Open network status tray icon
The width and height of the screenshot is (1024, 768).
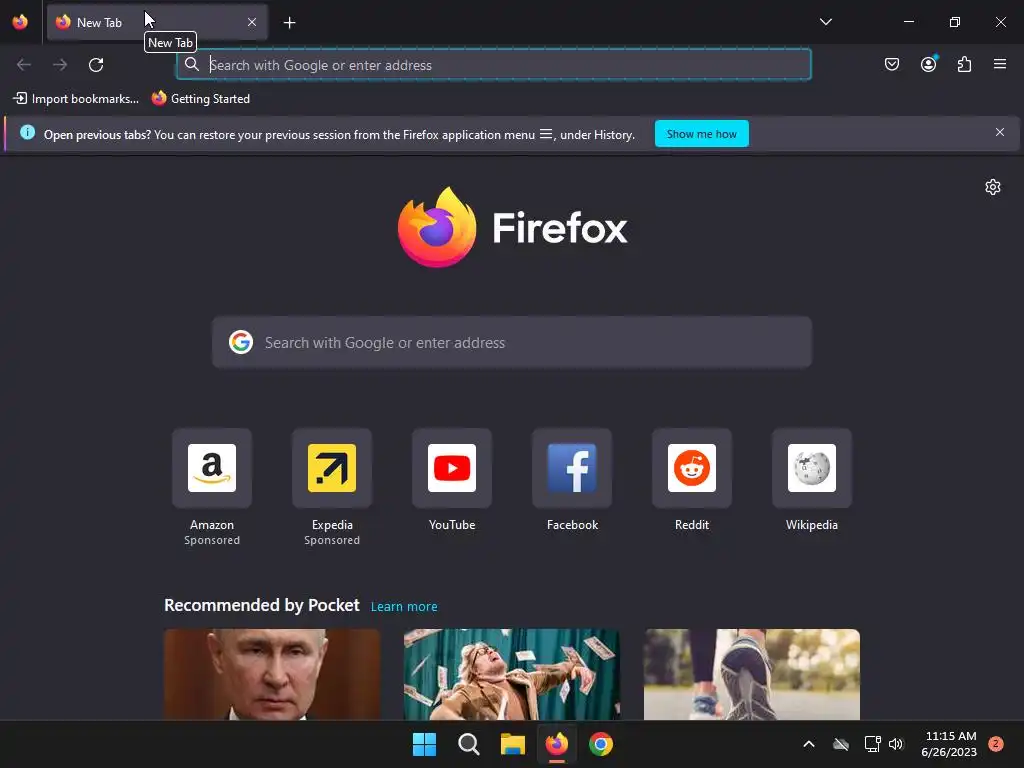[x=872, y=744]
